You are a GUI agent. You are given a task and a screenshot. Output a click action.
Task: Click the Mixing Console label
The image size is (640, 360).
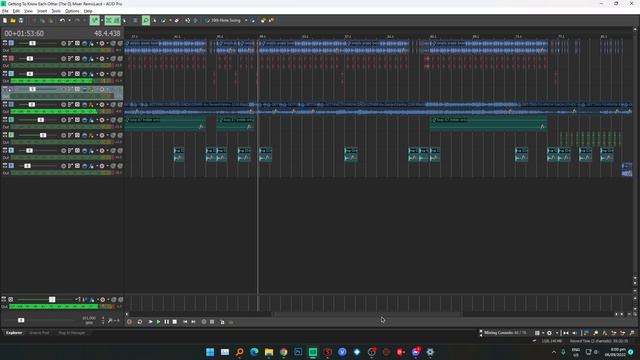pyautogui.click(x=505, y=333)
